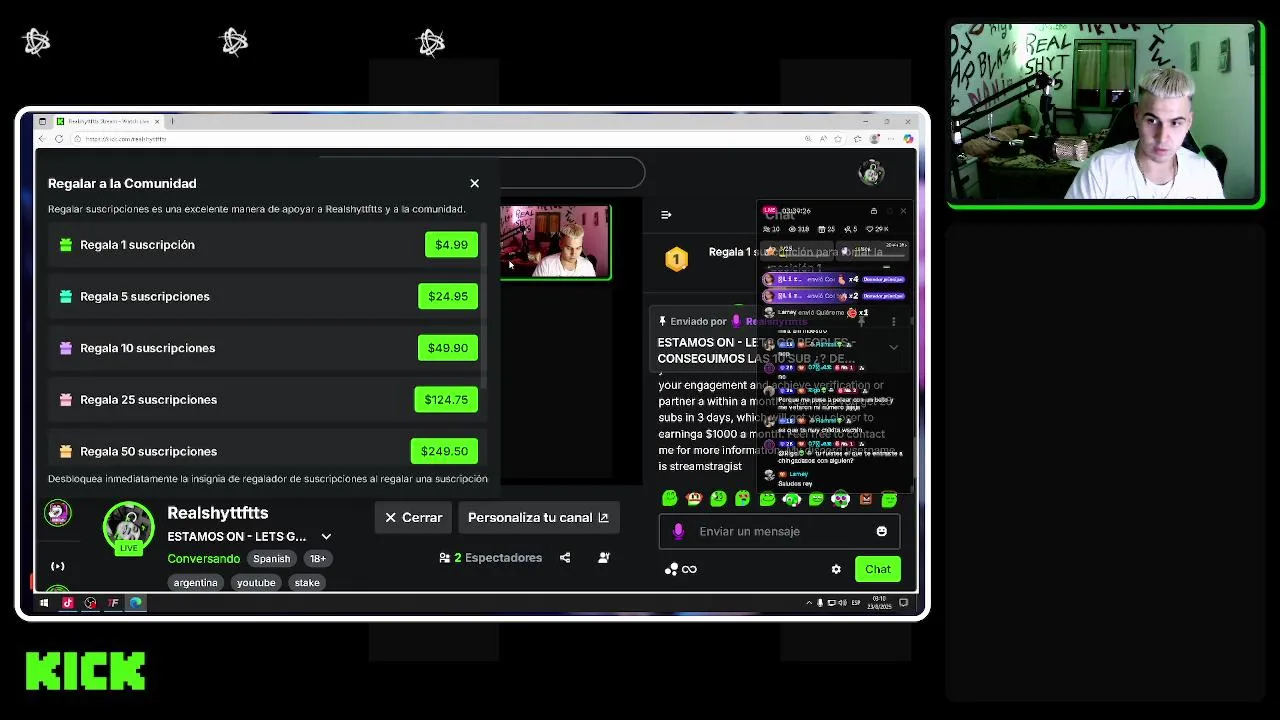Click the gold gift icon beside Regala 50 suscripciones
This screenshot has height=720, width=1280.
tap(65, 451)
